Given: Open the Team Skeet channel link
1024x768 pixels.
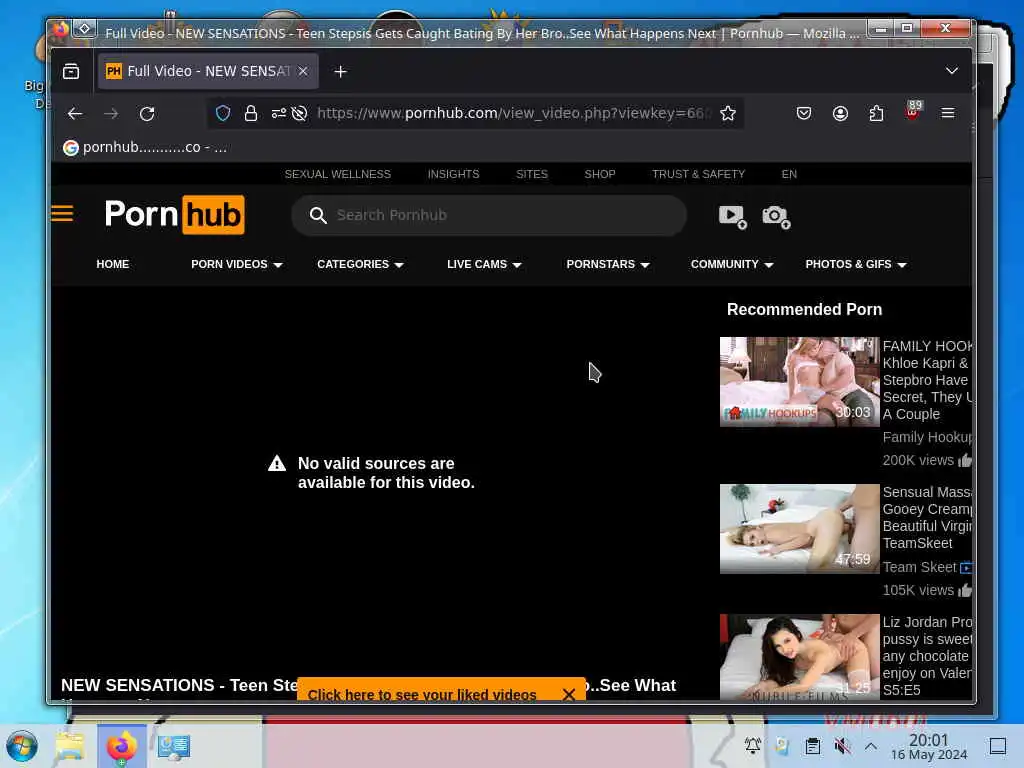Looking at the screenshot, I should tap(920, 568).
